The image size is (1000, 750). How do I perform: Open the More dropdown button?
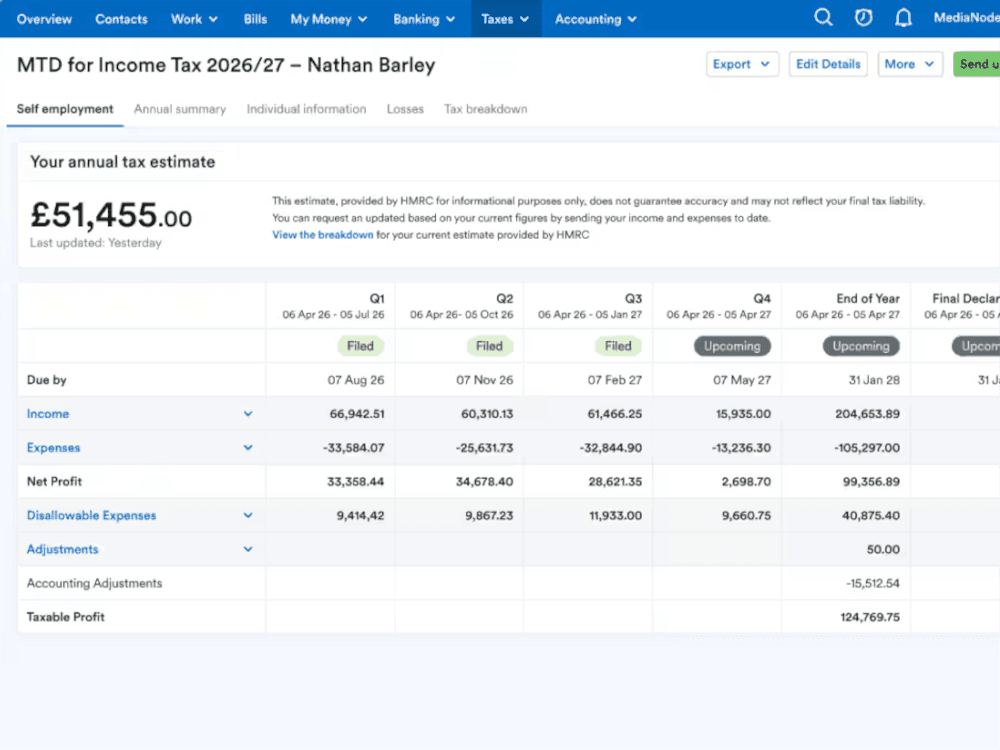click(909, 64)
